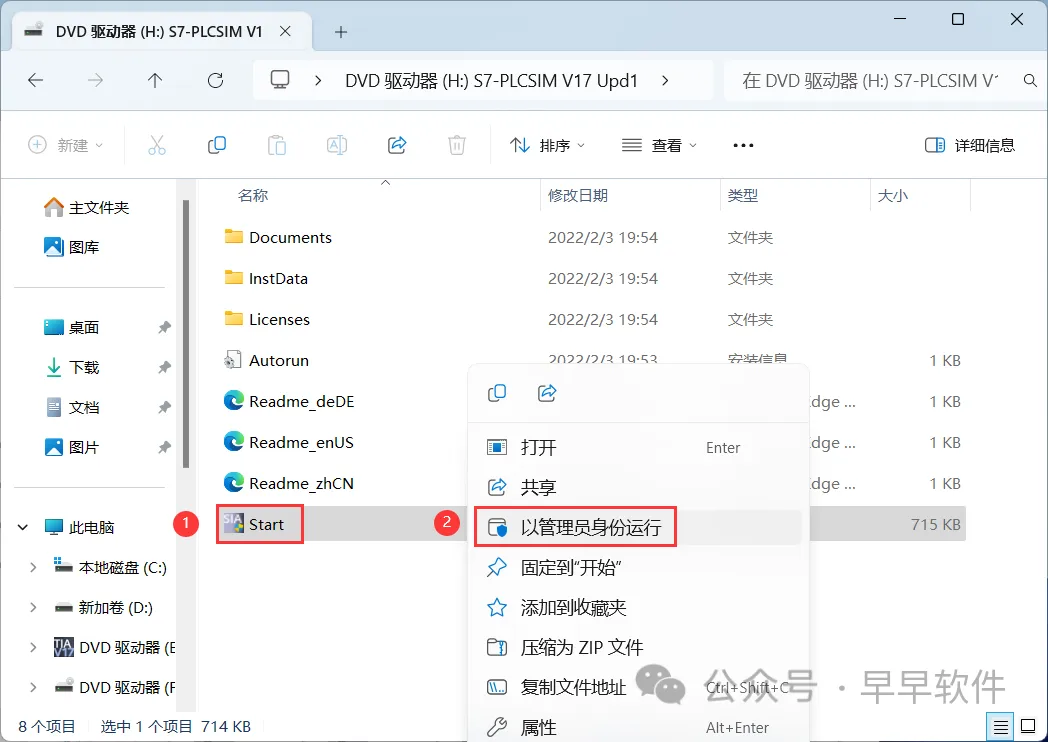The image size is (1048, 742).
Task: Select the InstData folder
Action: 265,278
